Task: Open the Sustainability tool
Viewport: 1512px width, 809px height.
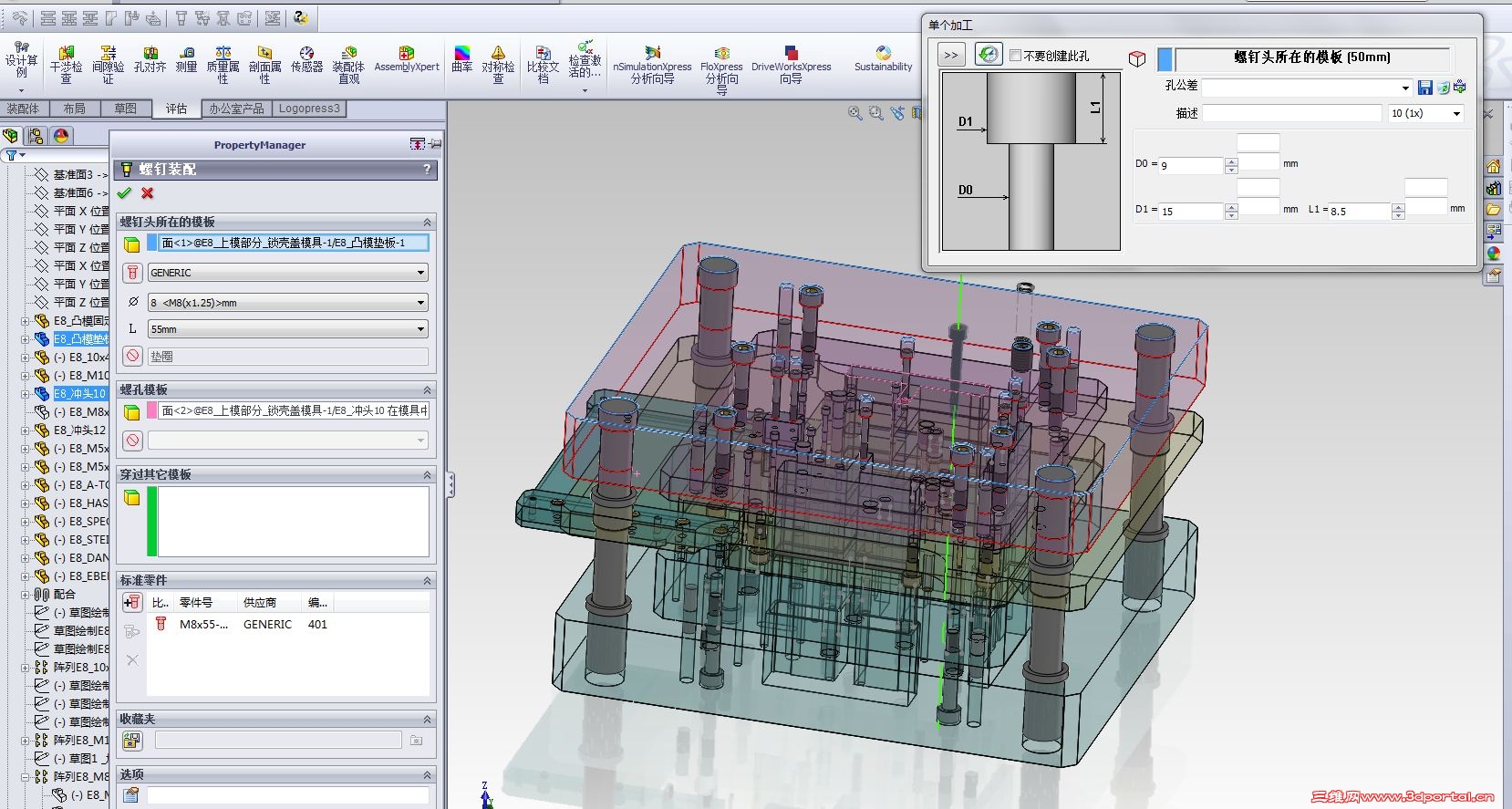Action: point(883,60)
